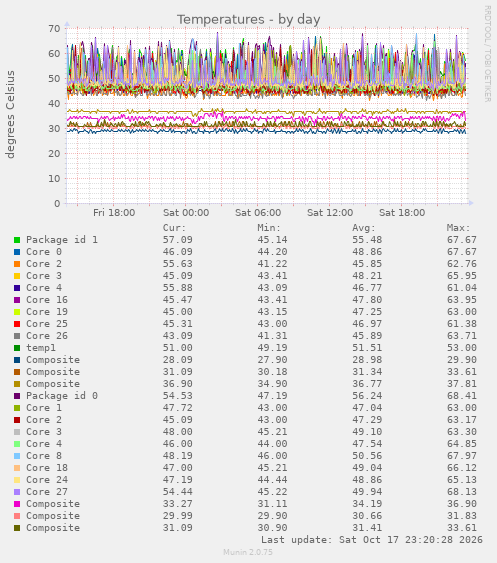Viewport: 497px width, 563px height.
Task: Click the 'Package id 0' legend label
Action: pyautogui.click(x=62, y=396)
